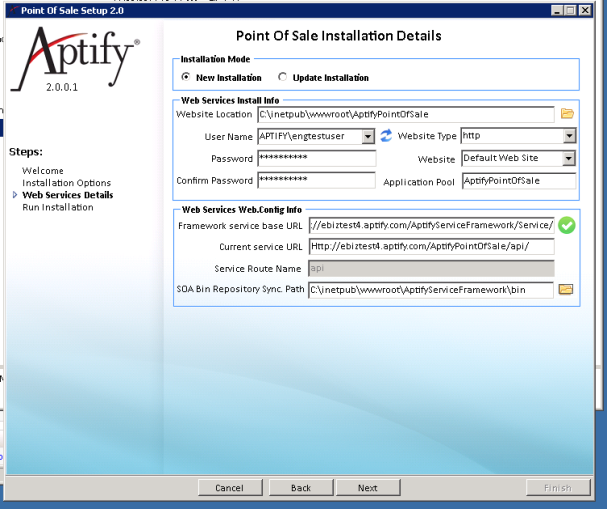This screenshot has width=607, height=509.
Task: Browse for Website Location folder
Action: pyautogui.click(x=567, y=114)
